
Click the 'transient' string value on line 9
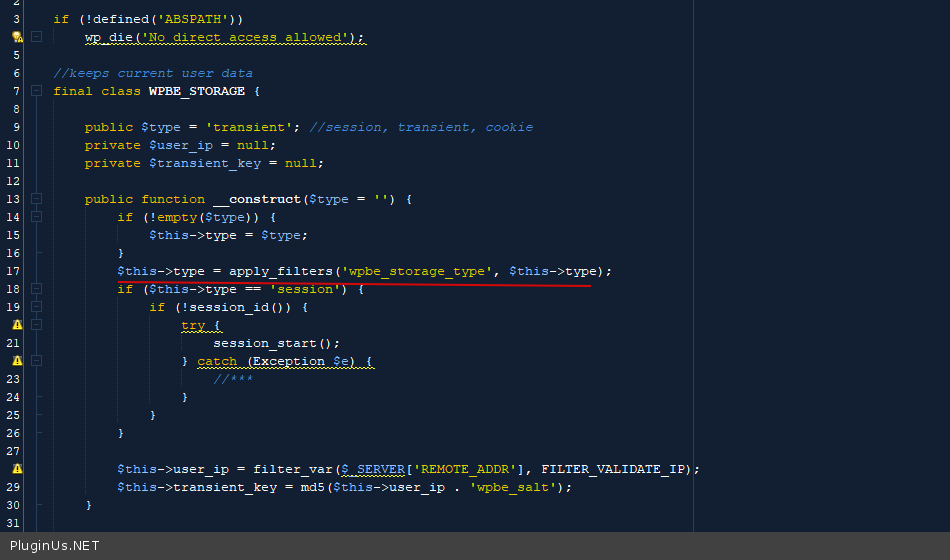(x=249, y=127)
